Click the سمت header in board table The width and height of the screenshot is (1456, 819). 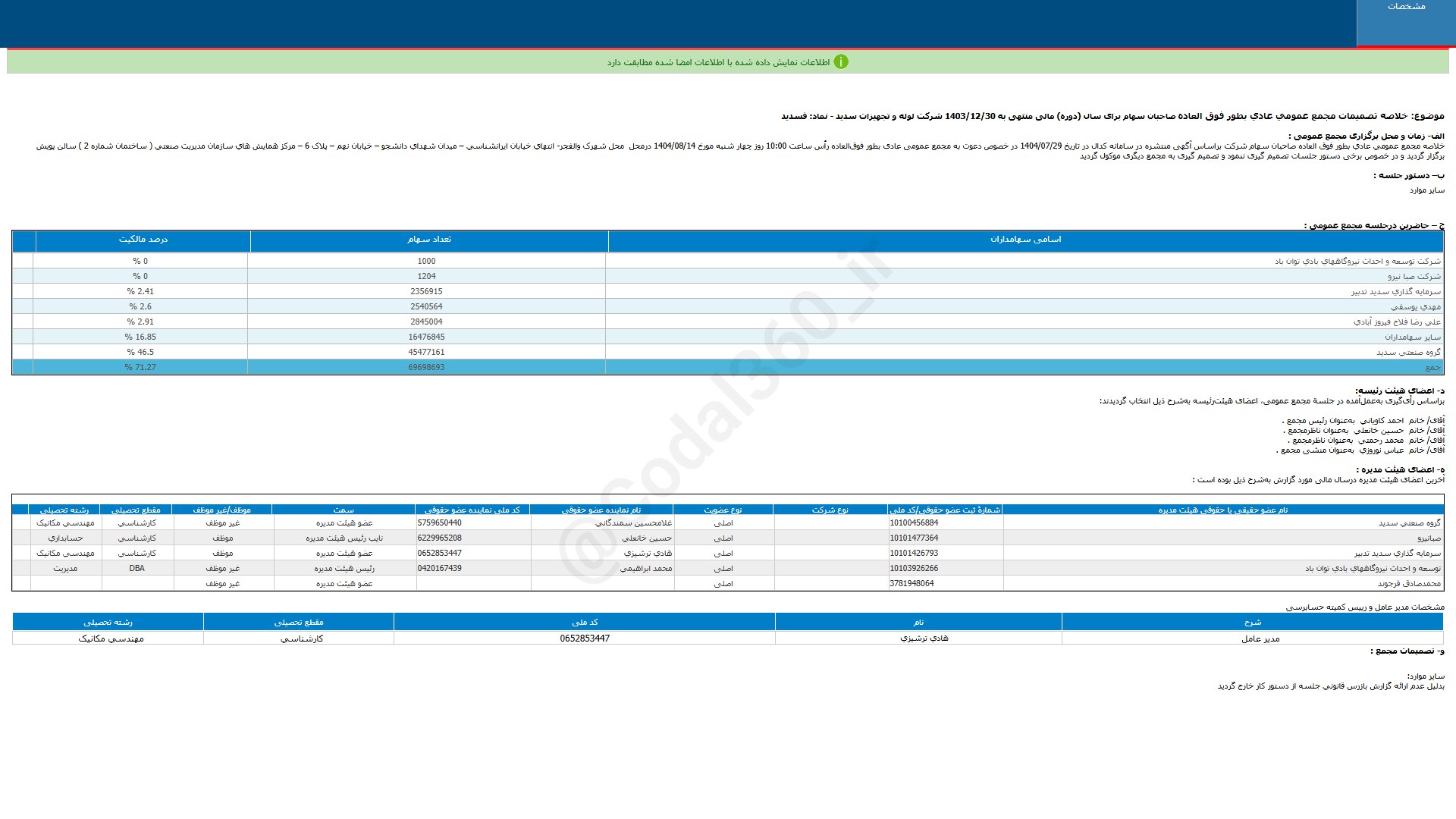click(x=344, y=510)
